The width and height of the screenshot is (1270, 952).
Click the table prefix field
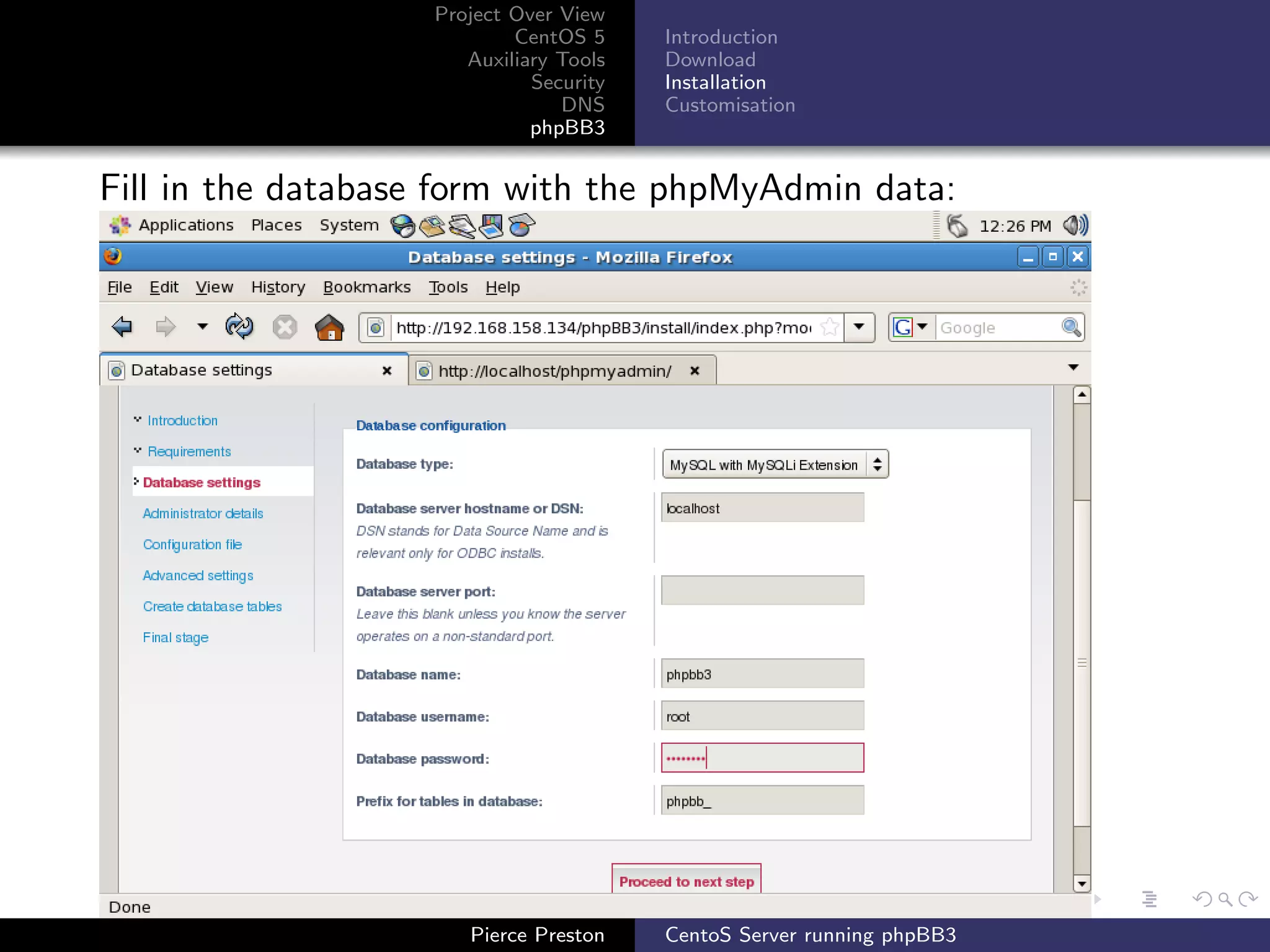(x=762, y=800)
